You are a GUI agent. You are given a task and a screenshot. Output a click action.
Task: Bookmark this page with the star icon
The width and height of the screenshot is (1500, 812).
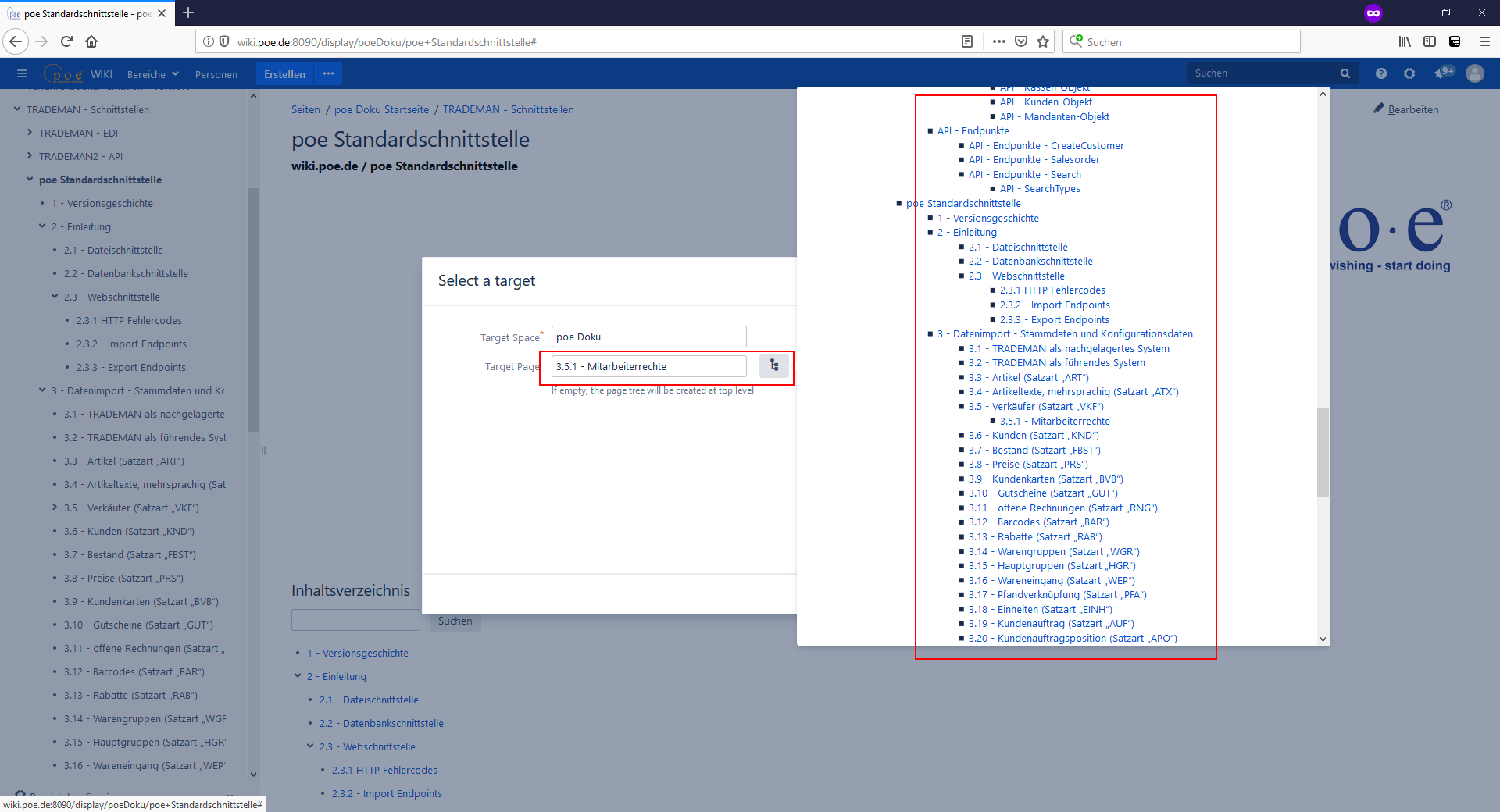click(x=1043, y=42)
